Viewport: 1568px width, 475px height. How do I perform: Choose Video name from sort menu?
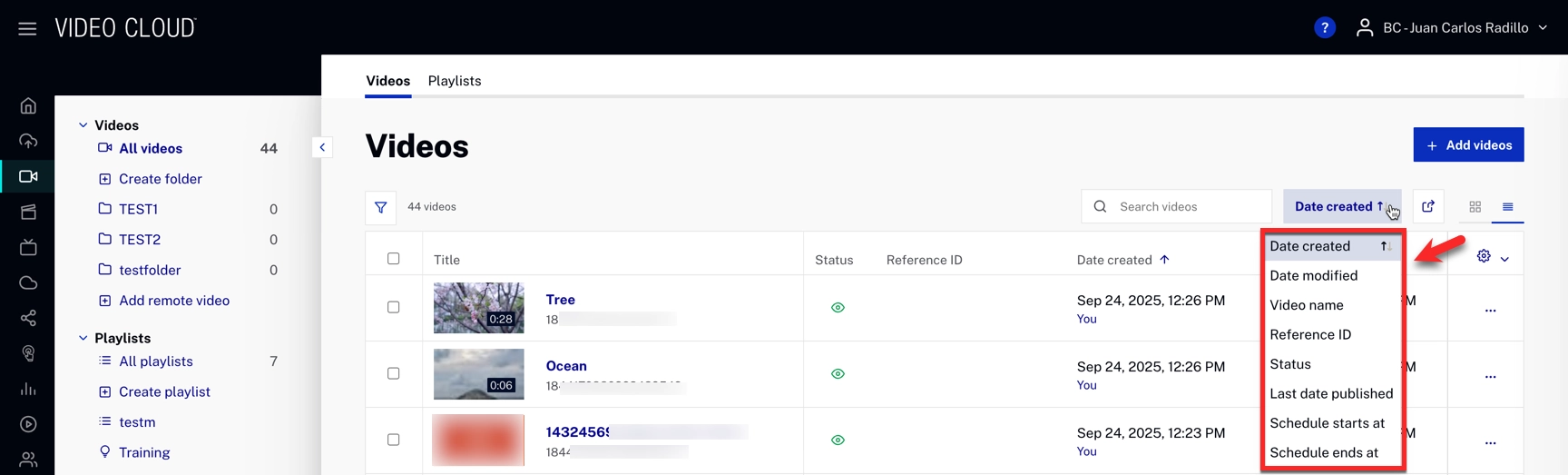pyautogui.click(x=1307, y=305)
